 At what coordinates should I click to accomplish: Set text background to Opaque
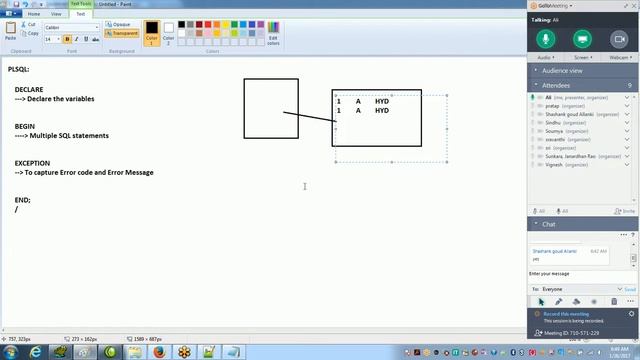[118, 24]
